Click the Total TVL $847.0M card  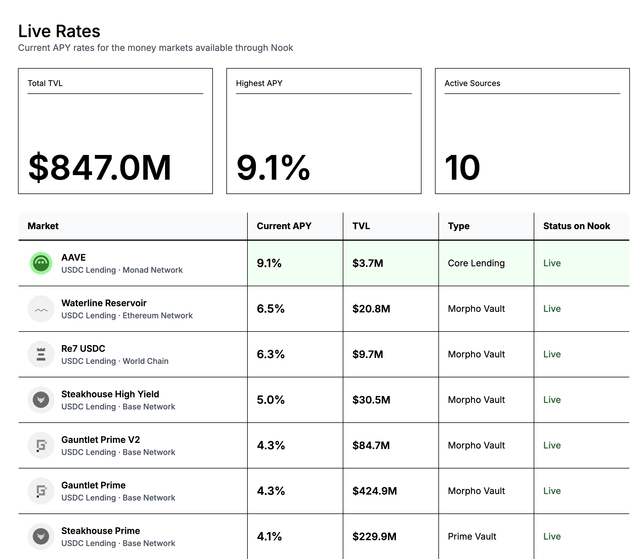(x=116, y=131)
